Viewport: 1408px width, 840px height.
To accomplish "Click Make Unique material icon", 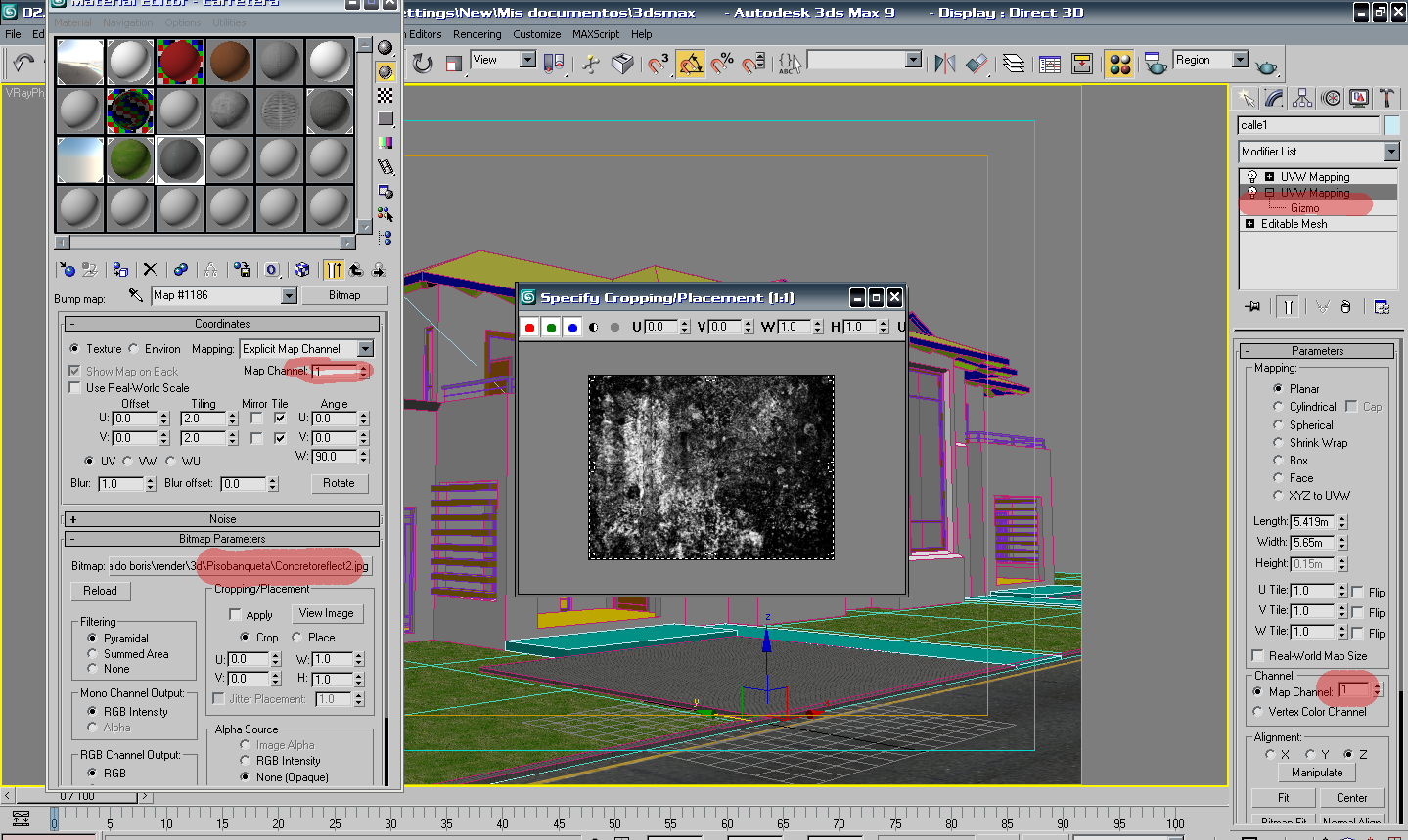I will (x=210, y=269).
